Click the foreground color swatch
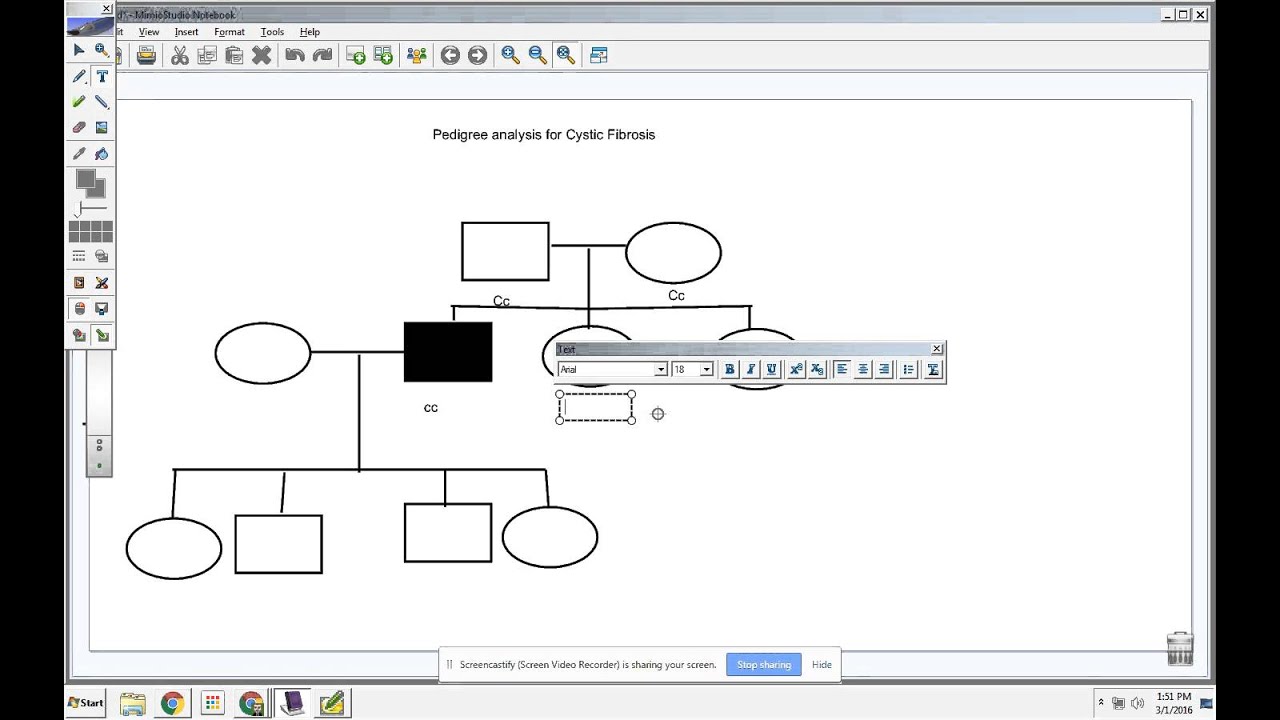The width and height of the screenshot is (1280, 720). coord(85,179)
